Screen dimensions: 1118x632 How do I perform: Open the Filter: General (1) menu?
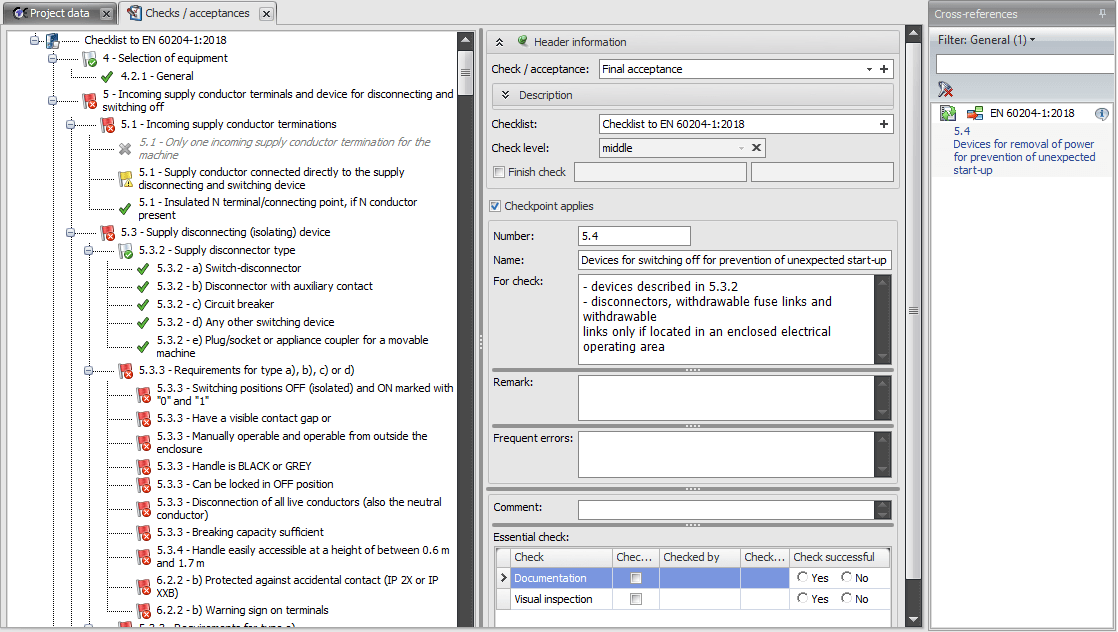pos(986,40)
